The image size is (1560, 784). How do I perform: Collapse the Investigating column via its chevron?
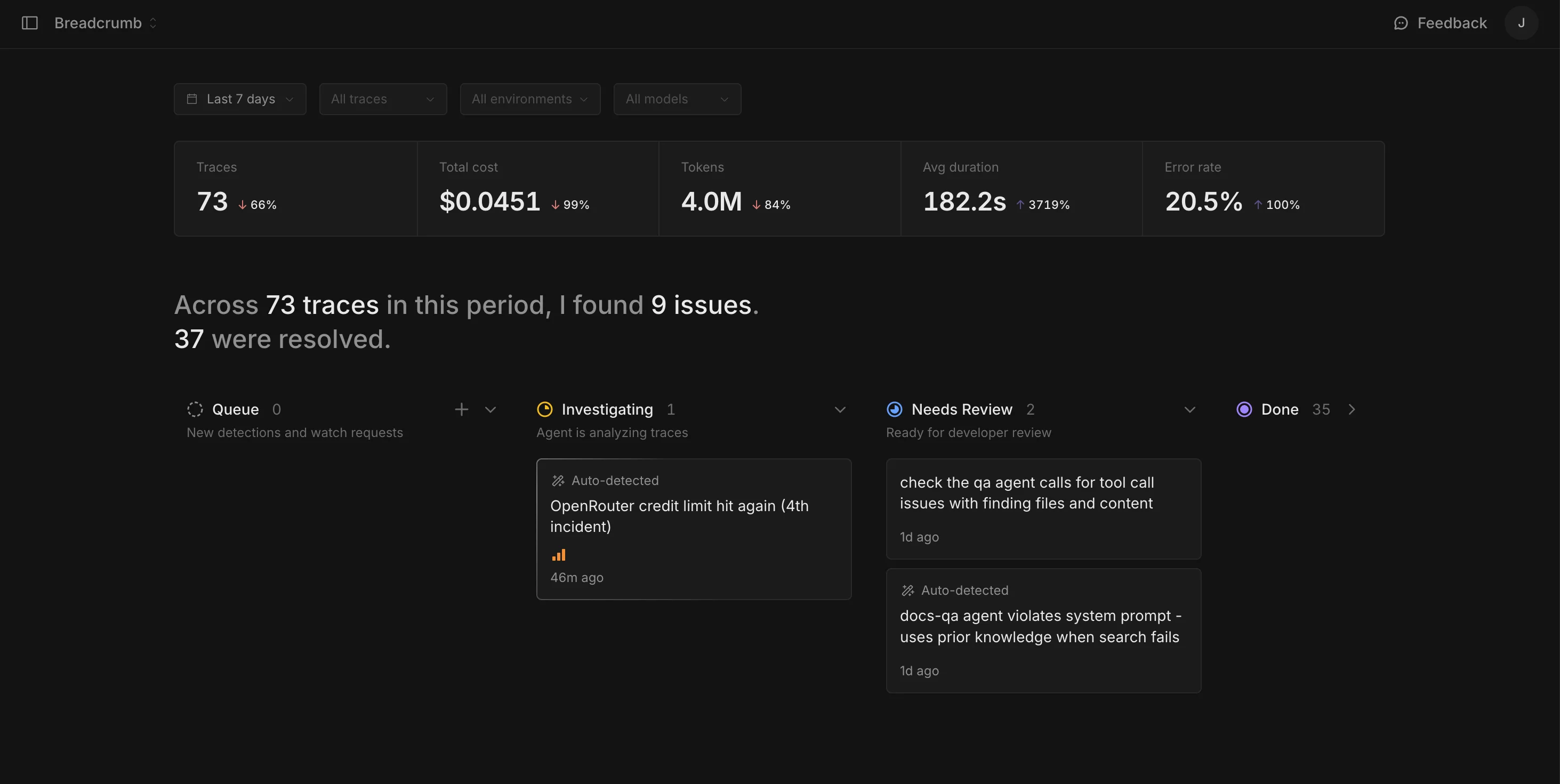click(840, 409)
